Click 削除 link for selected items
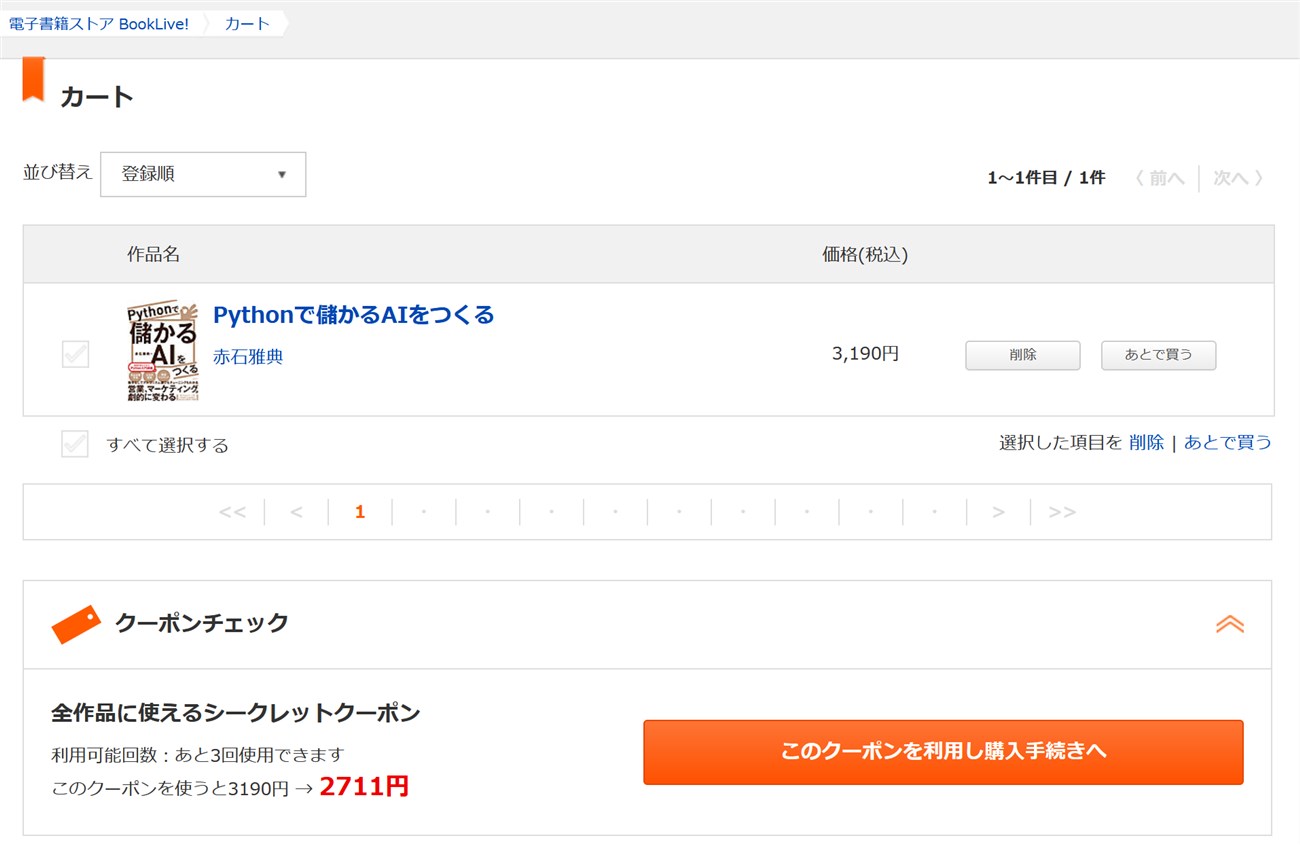 pyautogui.click(x=1146, y=442)
